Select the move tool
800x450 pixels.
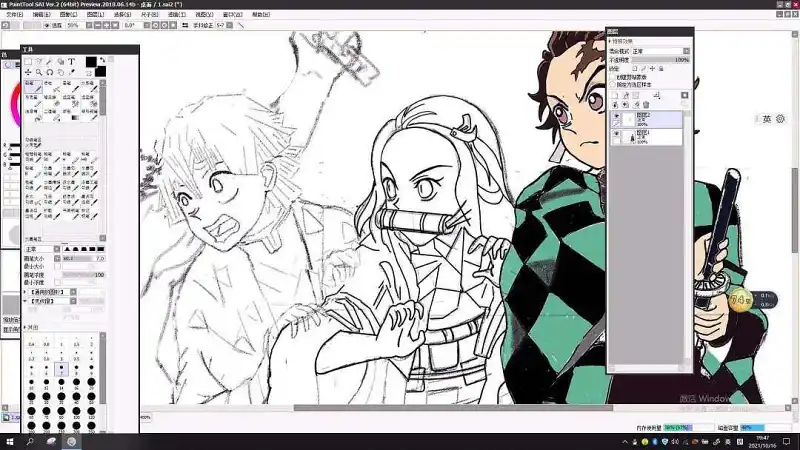[29, 72]
